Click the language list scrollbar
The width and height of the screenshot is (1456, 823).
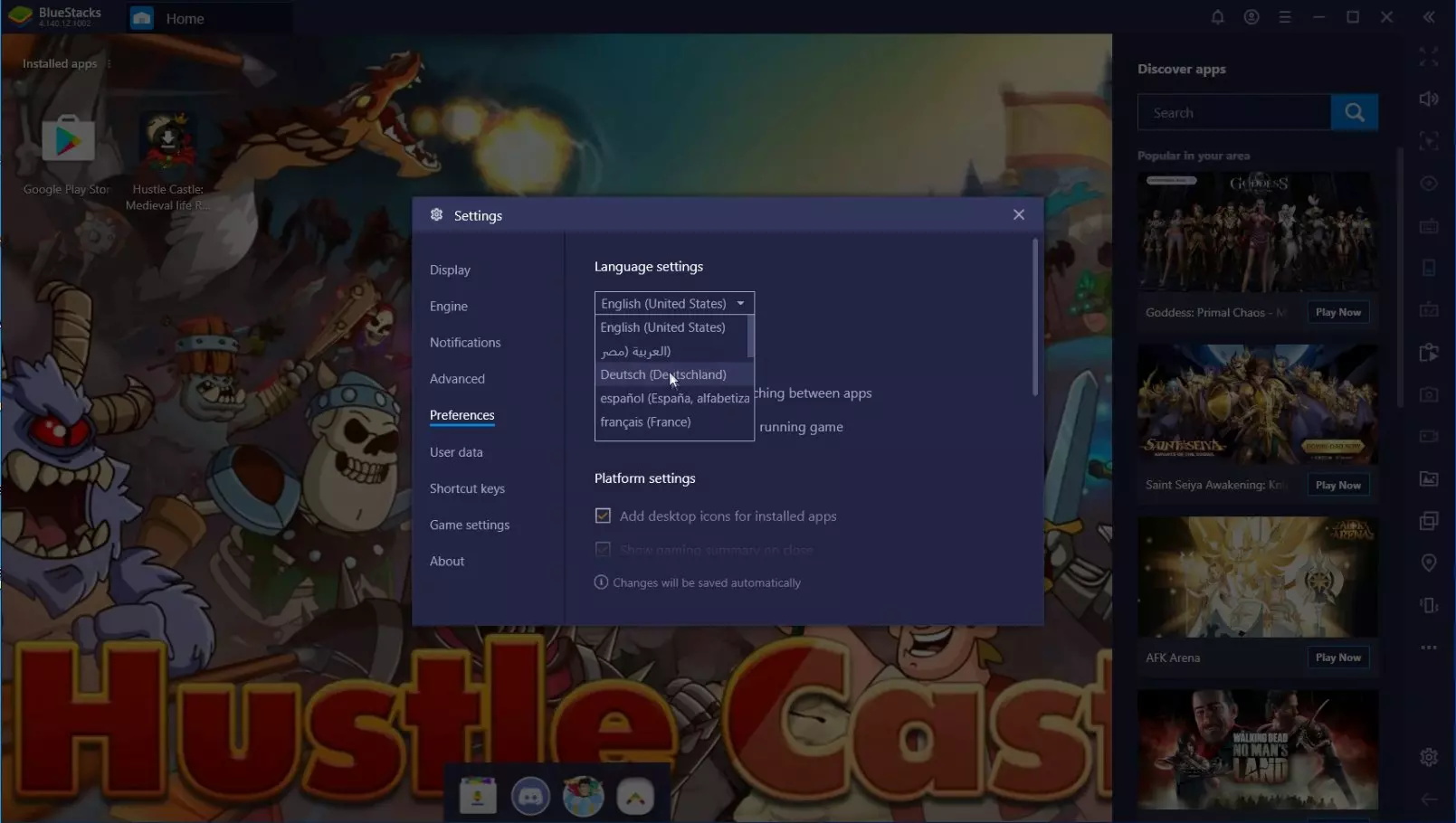point(750,336)
